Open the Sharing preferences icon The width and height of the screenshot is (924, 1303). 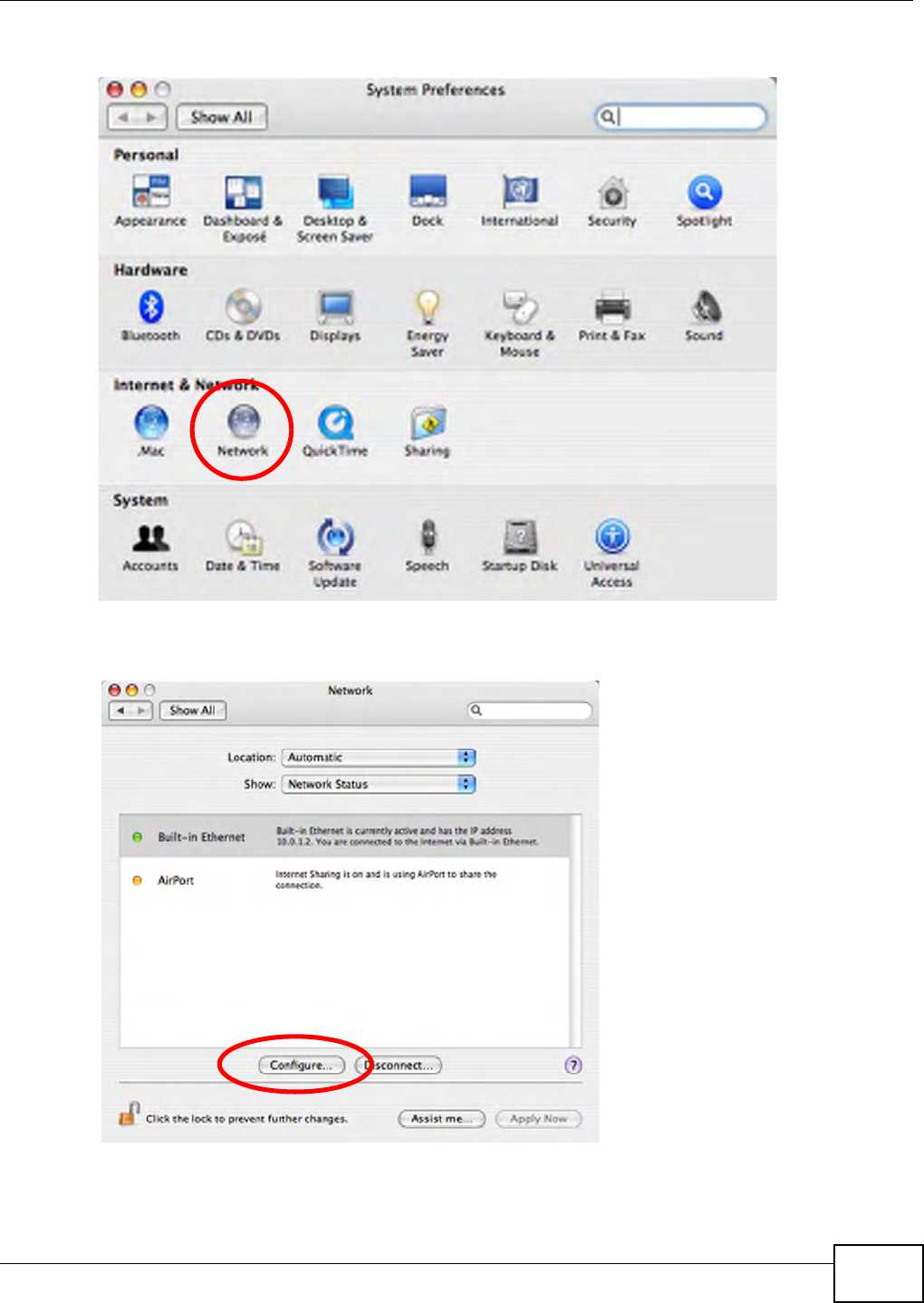tap(428, 422)
